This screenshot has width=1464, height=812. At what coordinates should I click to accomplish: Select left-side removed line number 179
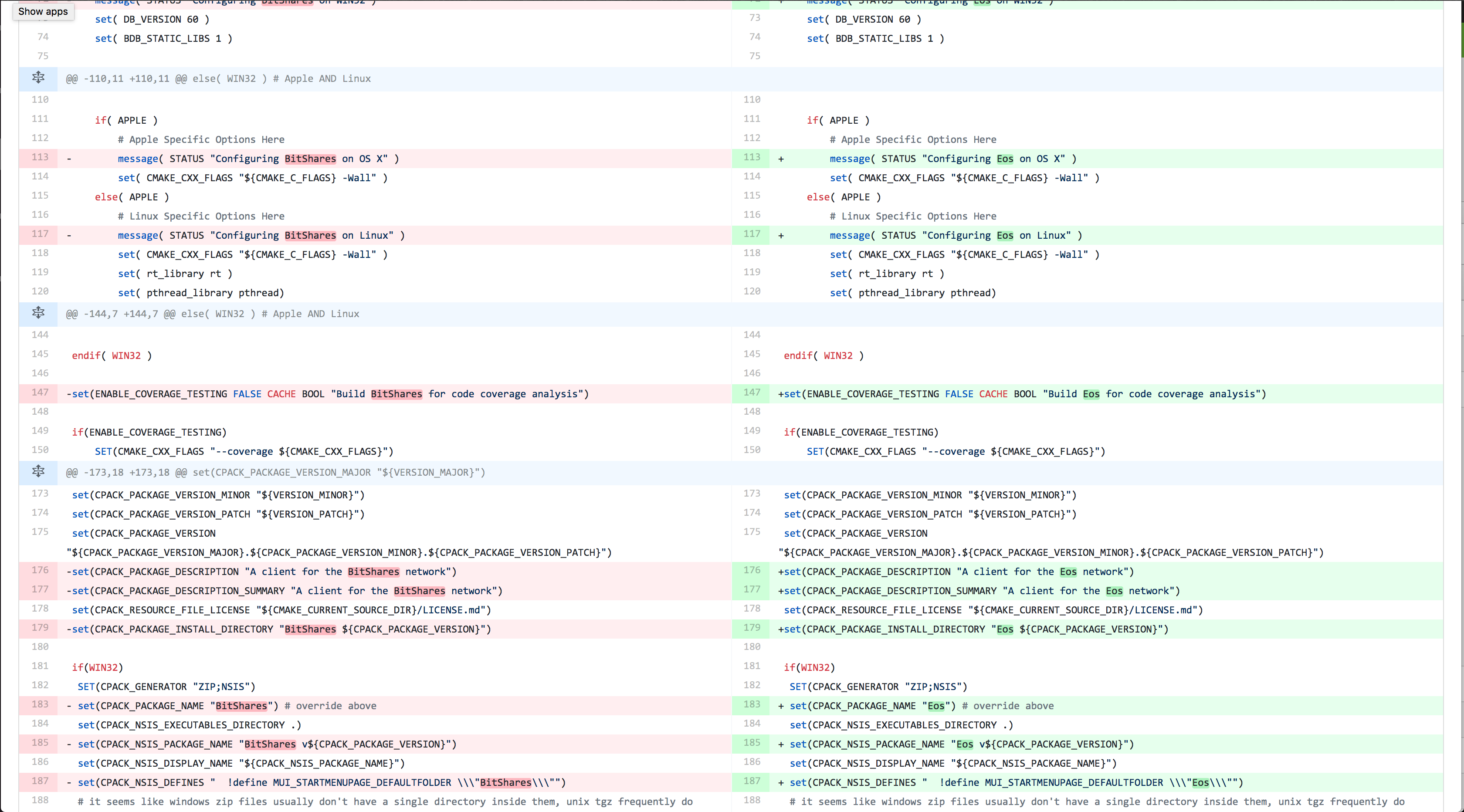coord(40,628)
